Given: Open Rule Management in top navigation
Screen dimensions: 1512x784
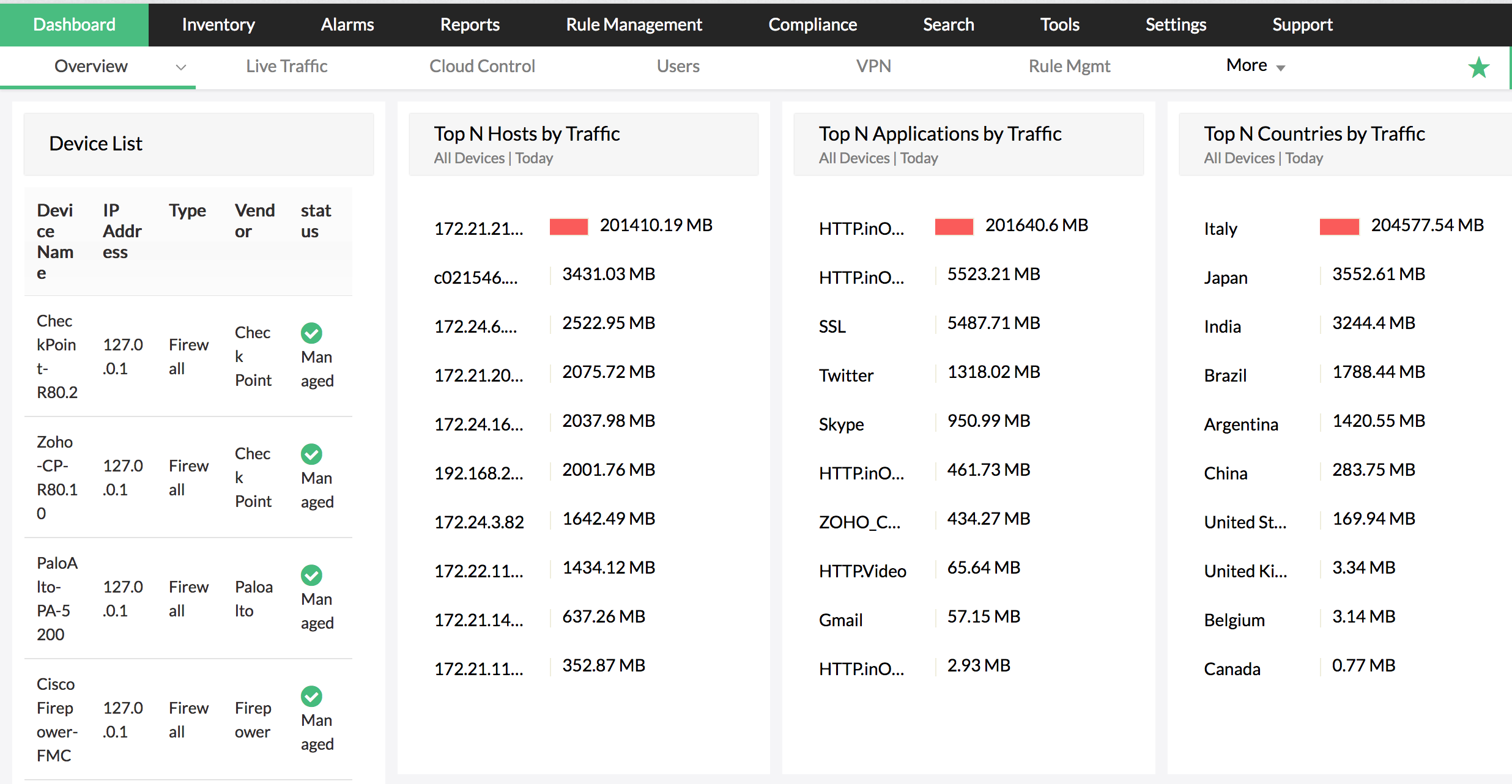Looking at the screenshot, I should (x=634, y=24).
